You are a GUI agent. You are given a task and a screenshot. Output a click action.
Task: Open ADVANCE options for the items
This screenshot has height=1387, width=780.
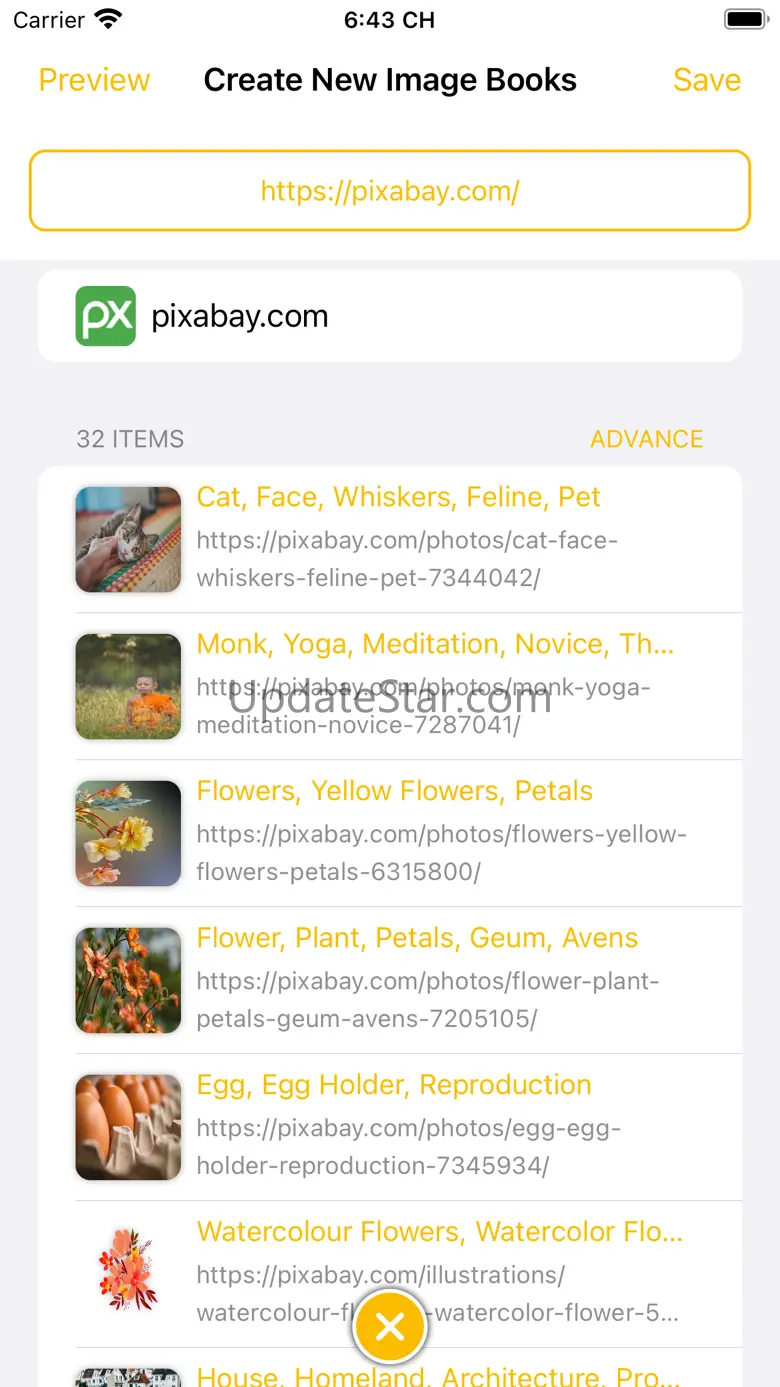click(647, 439)
